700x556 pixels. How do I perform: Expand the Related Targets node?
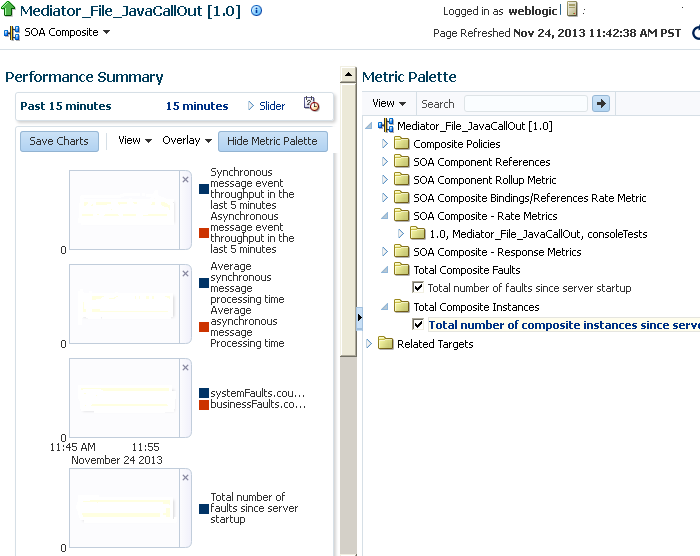pos(369,343)
